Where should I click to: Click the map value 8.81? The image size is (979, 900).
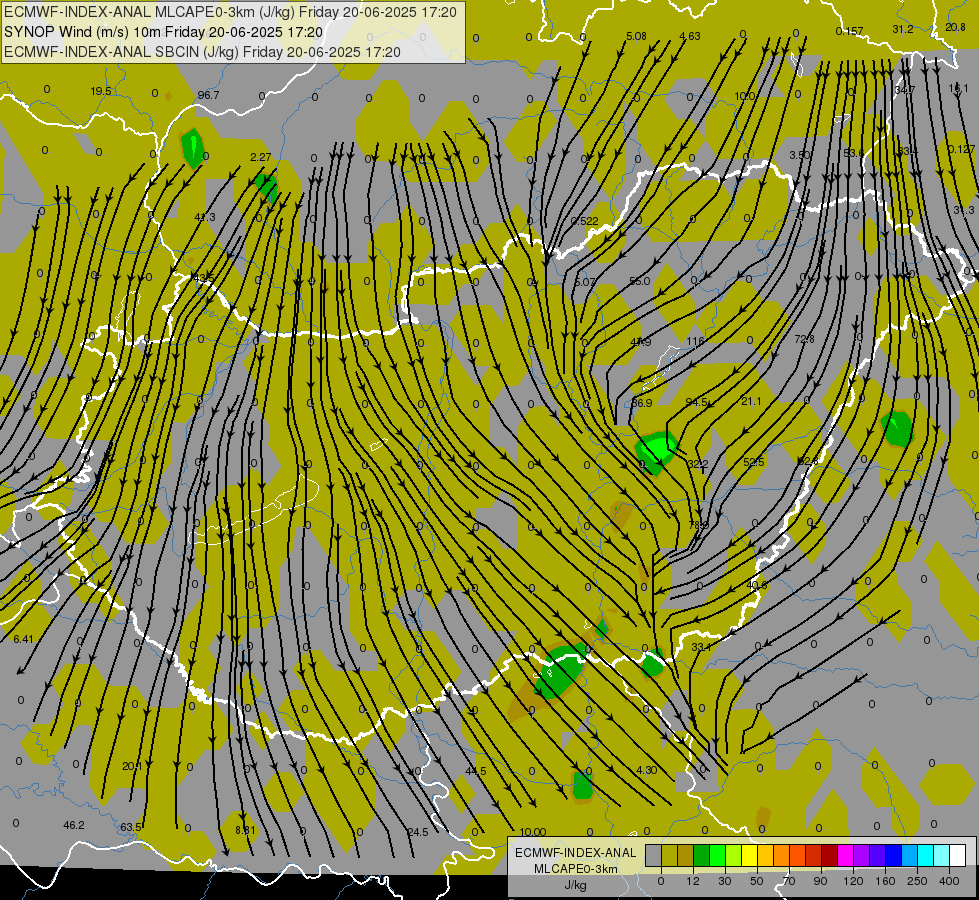(245, 830)
